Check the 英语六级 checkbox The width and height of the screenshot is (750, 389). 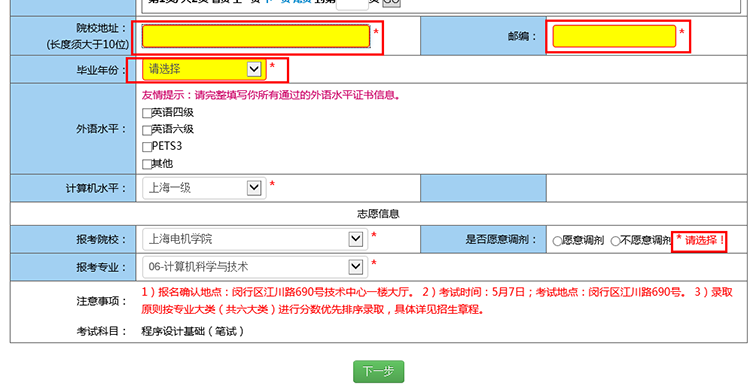[x=147, y=130]
